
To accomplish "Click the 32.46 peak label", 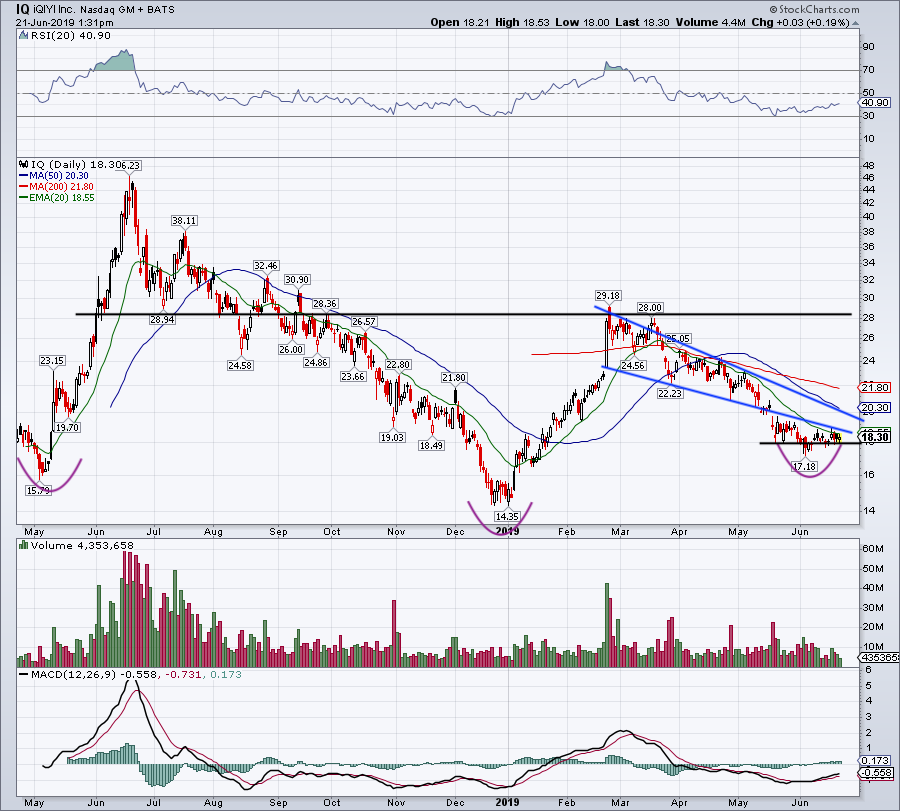I will click(266, 265).
